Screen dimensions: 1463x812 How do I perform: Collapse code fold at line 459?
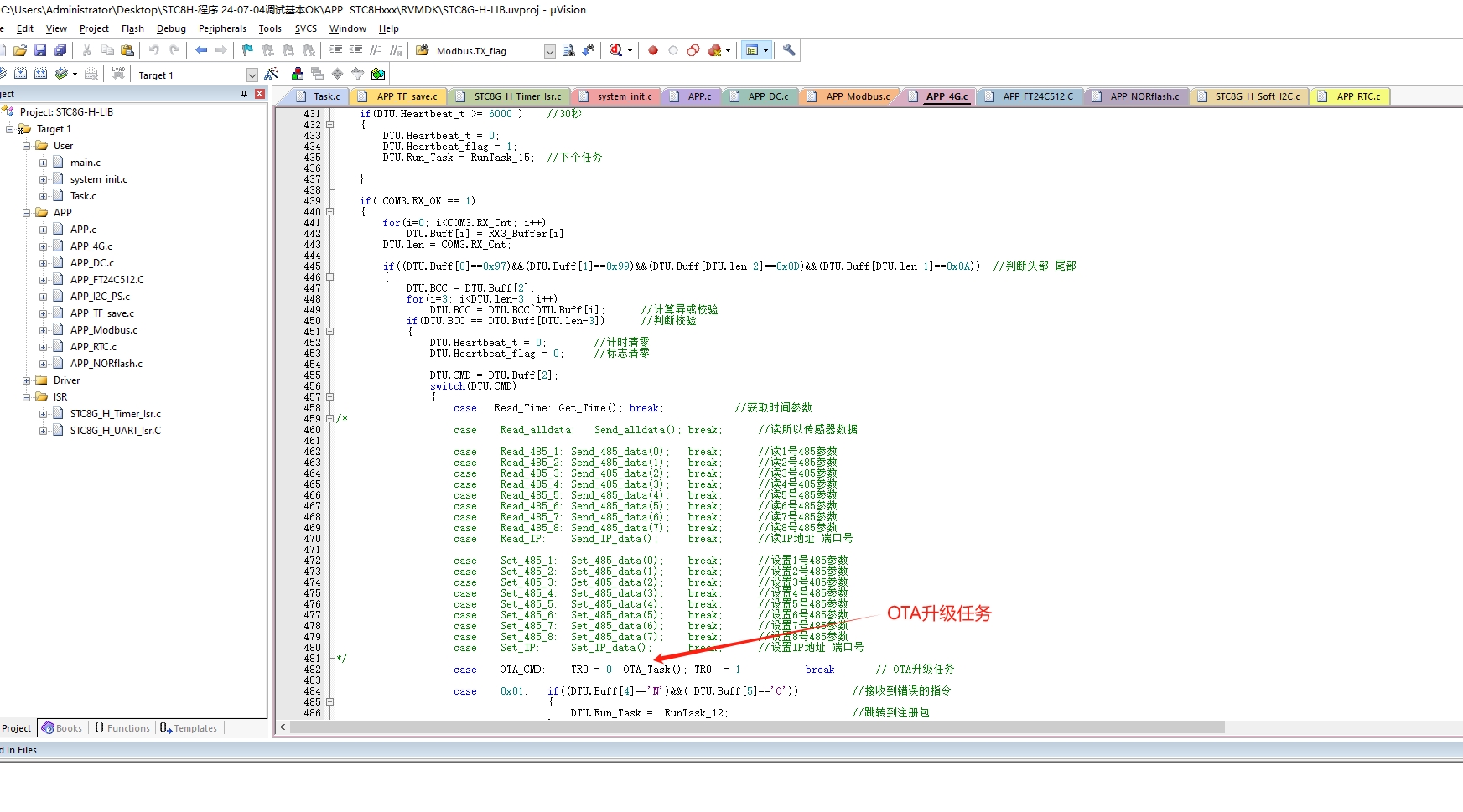click(x=329, y=418)
